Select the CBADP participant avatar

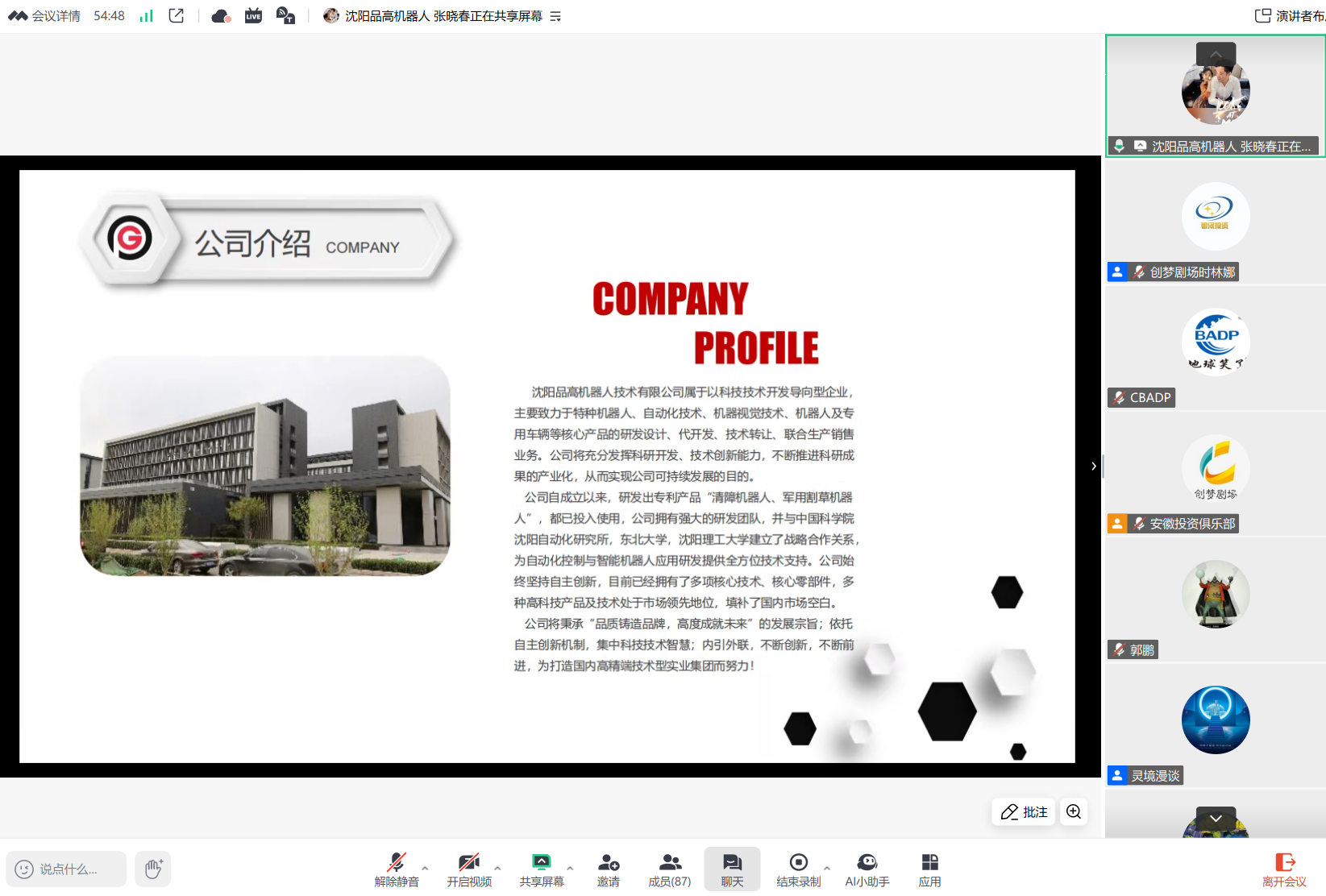coord(1216,342)
